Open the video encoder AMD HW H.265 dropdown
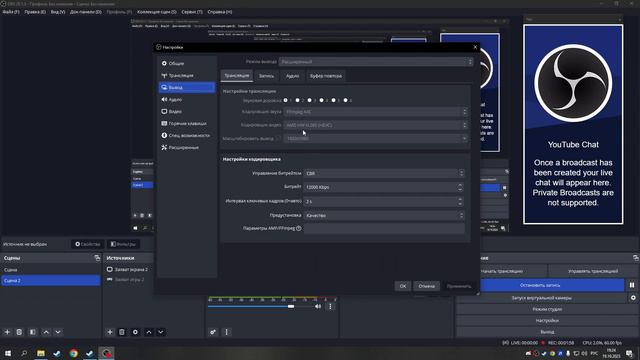 (376, 125)
